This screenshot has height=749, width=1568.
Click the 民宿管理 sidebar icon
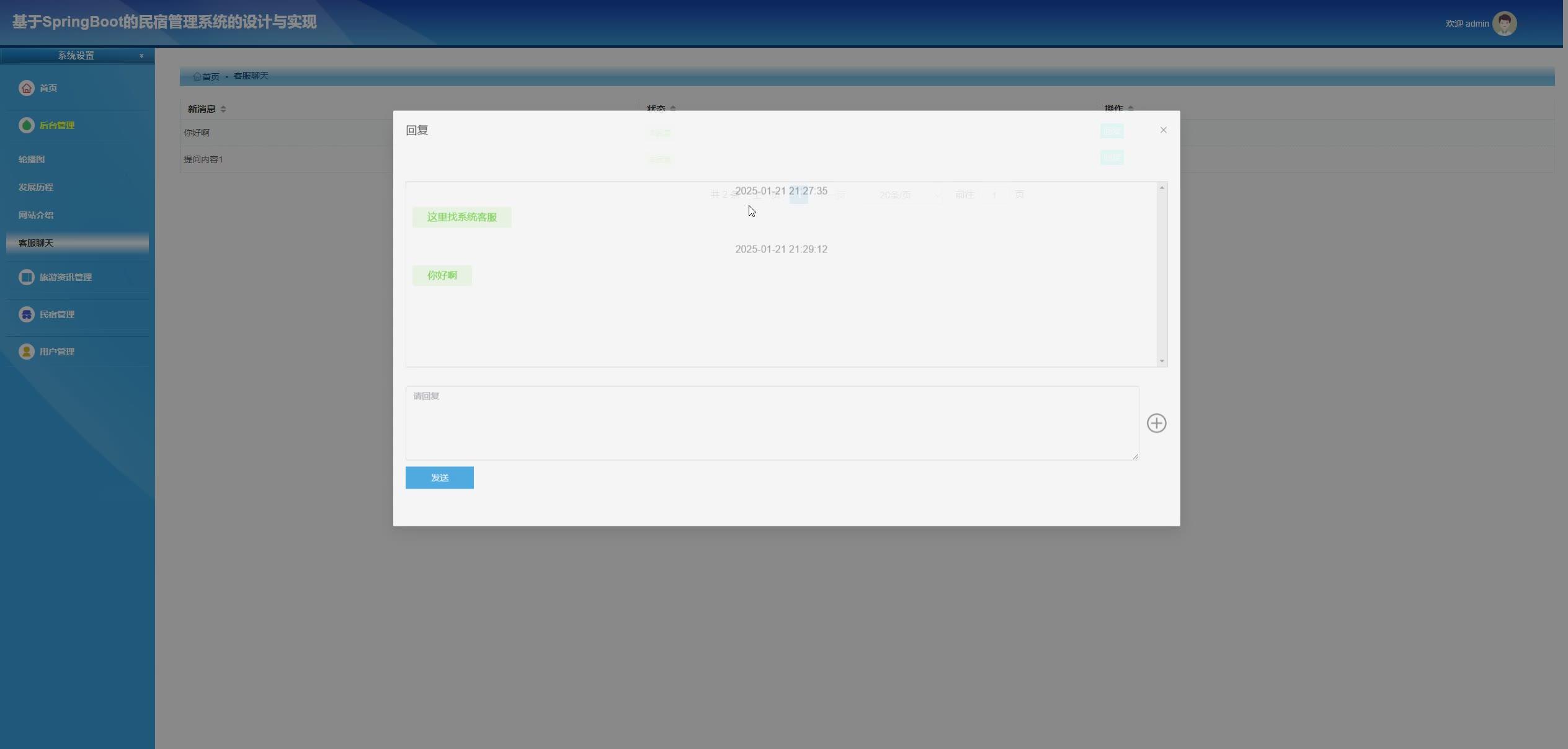click(26, 314)
